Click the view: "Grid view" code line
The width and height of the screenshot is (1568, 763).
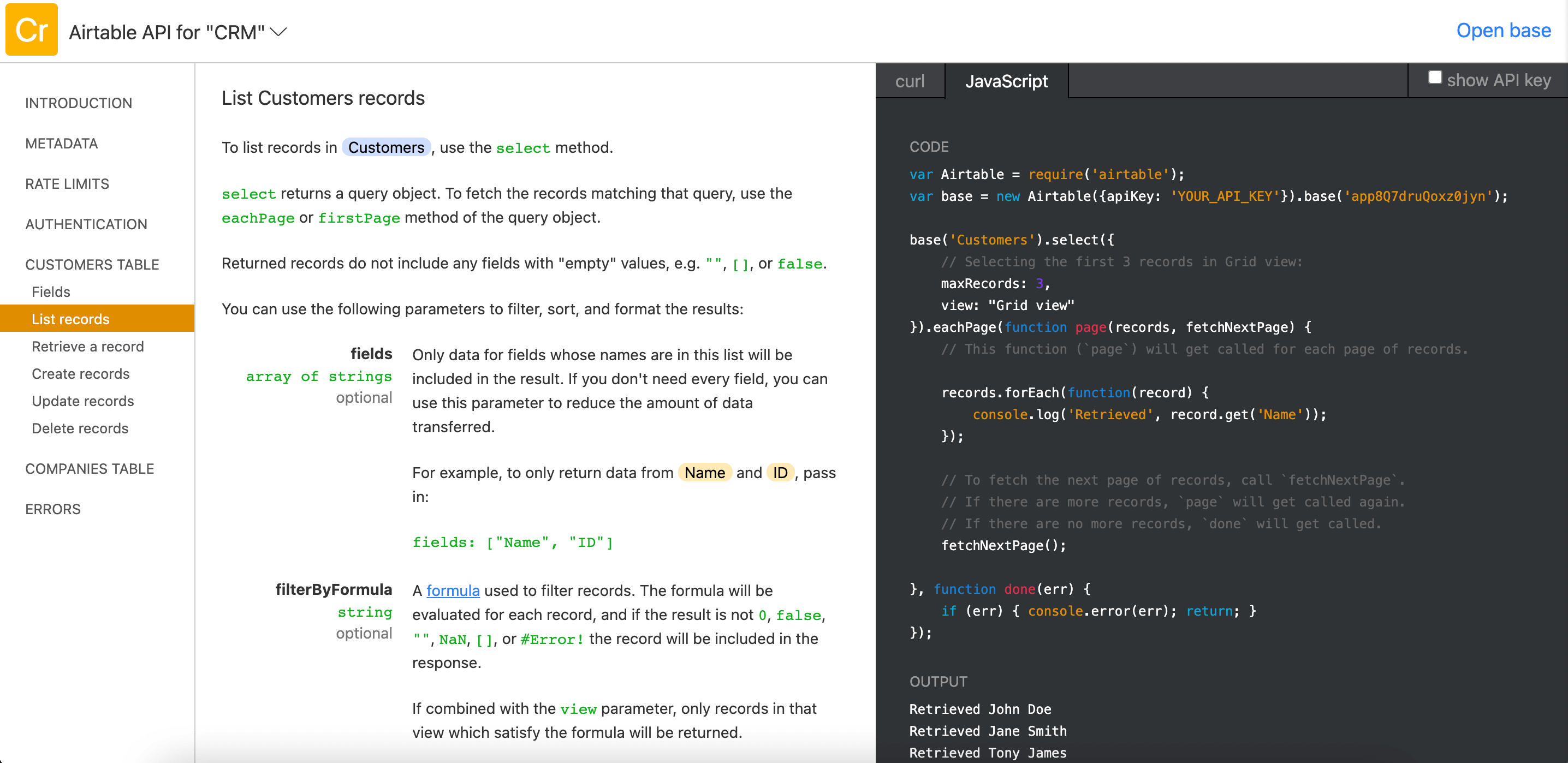[x=1008, y=306]
